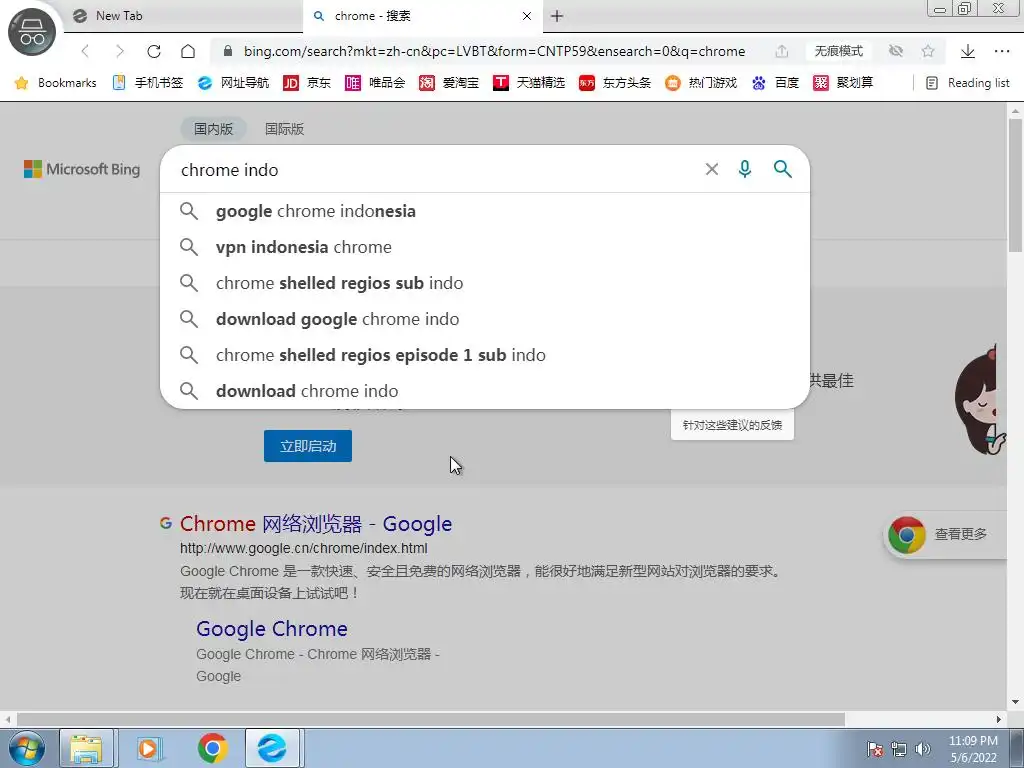Switch to the 国际版 search tab
The width and height of the screenshot is (1024, 768).
coord(284,129)
